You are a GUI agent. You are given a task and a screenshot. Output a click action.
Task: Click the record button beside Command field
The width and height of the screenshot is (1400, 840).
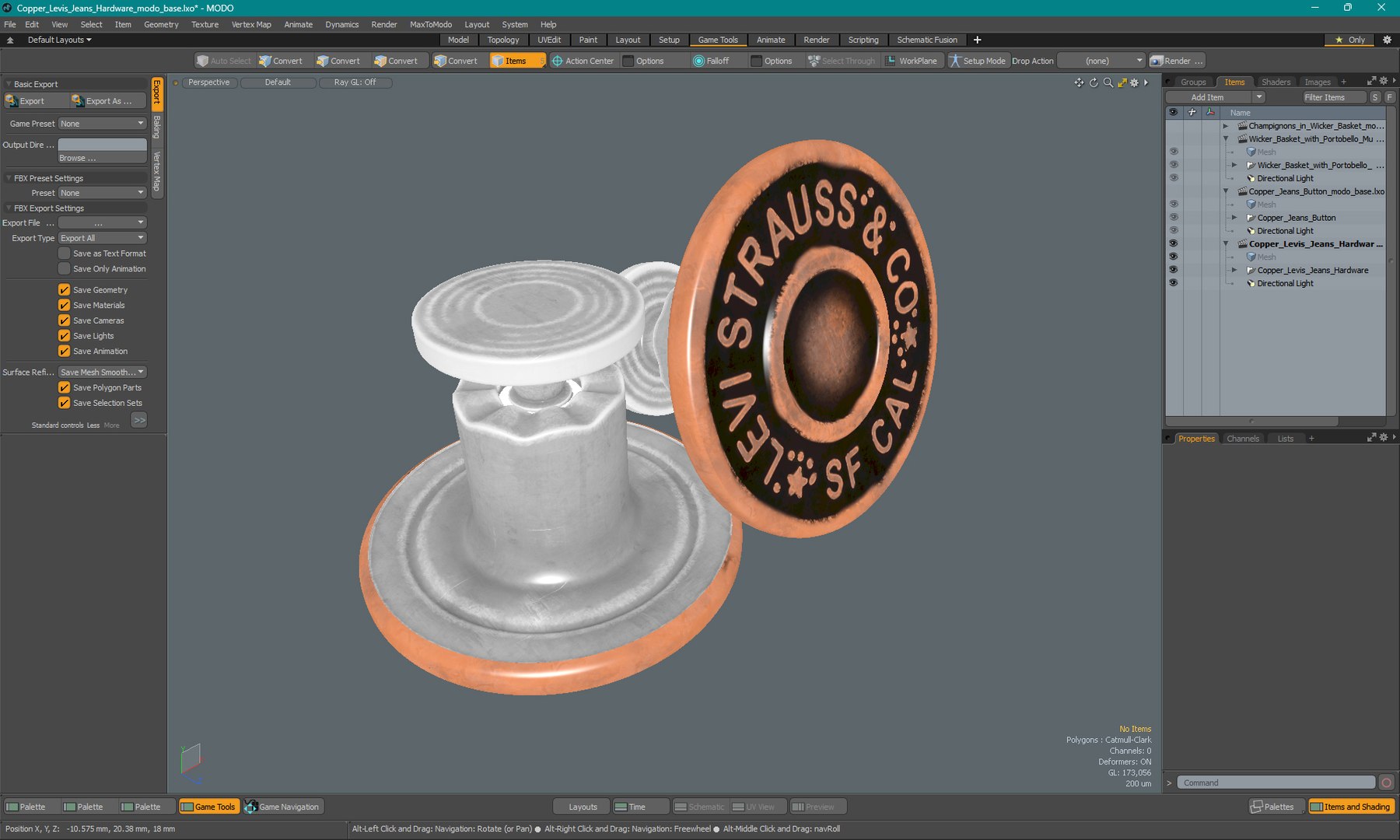point(1386,782)
